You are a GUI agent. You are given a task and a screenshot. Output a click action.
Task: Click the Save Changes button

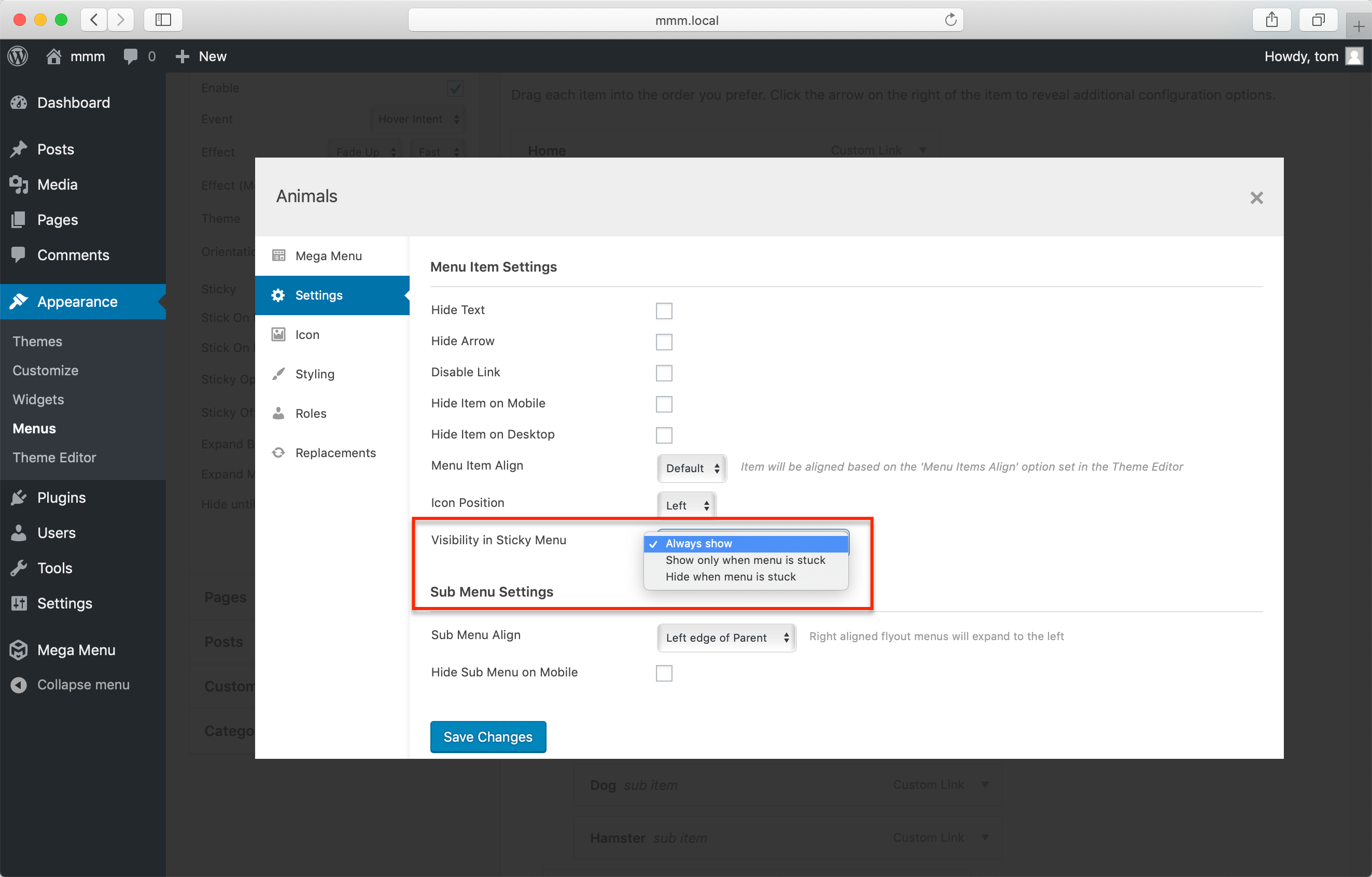pyautogui.click(x=488, y=737)
